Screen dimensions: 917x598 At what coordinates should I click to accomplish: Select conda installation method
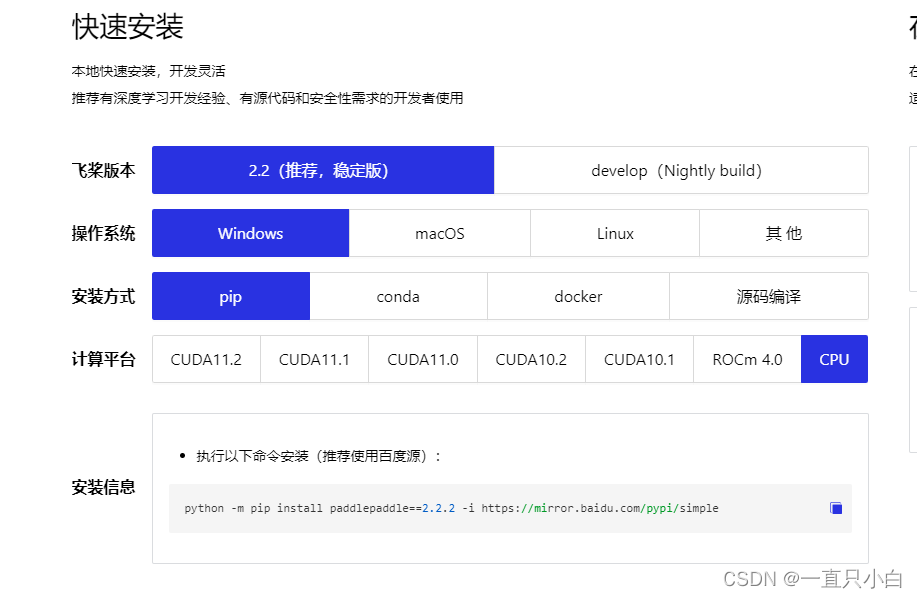pyautogui.click(x=398, y=296)
